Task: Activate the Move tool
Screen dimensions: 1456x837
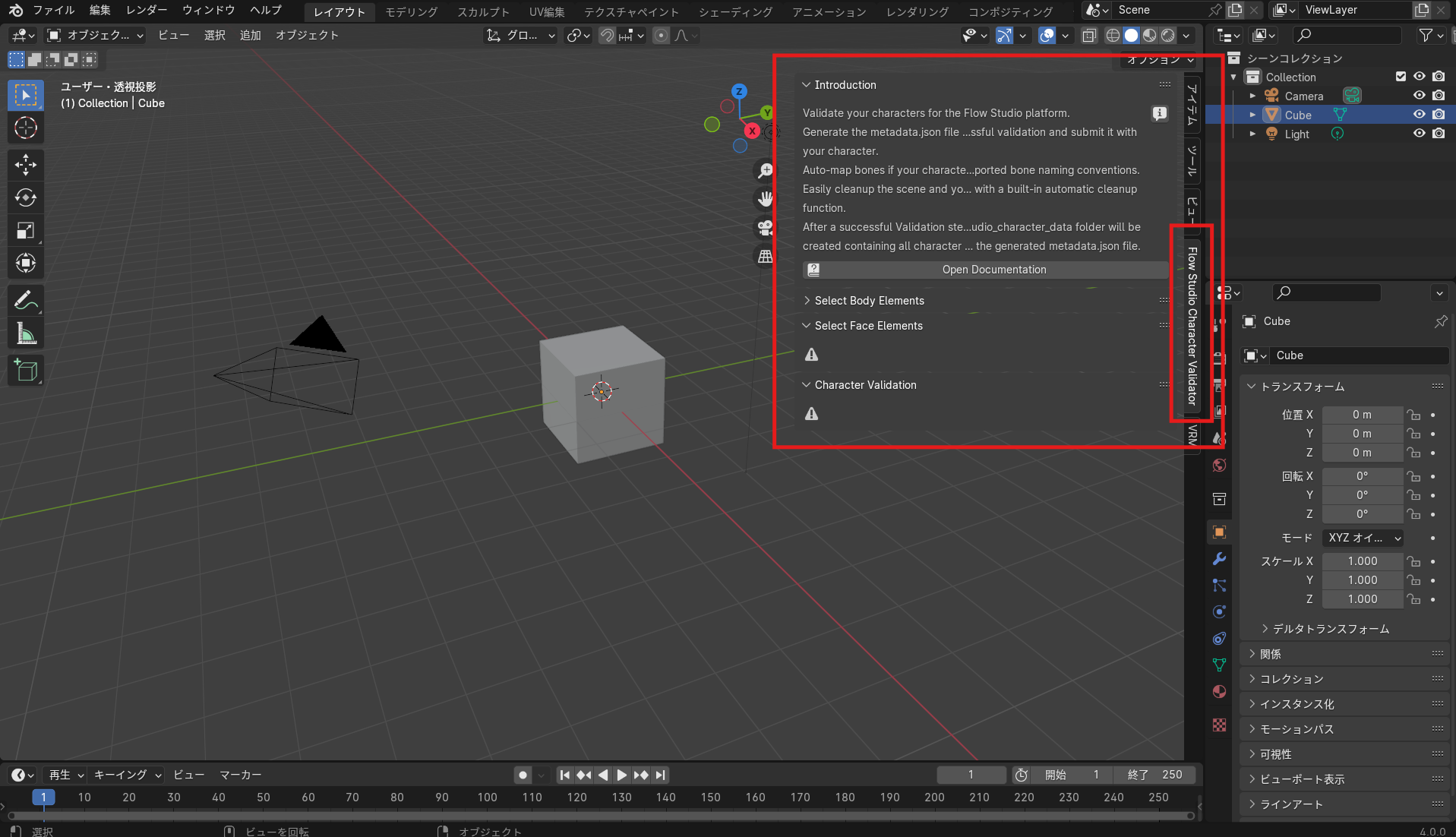Action: pyautogui.click(x=26, y=165)
